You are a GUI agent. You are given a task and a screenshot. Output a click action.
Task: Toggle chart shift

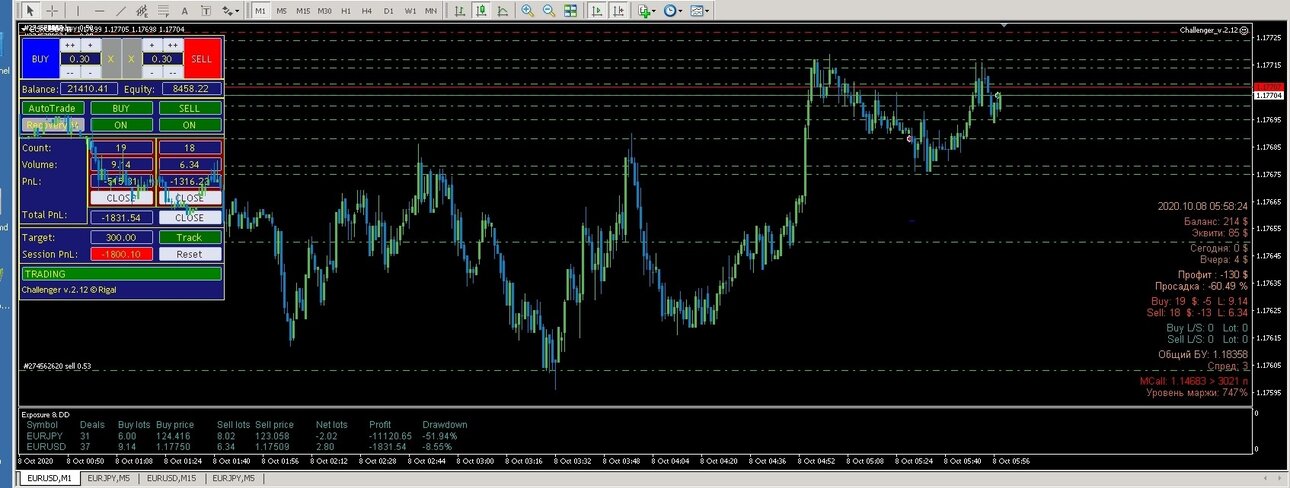click(619, 10)
